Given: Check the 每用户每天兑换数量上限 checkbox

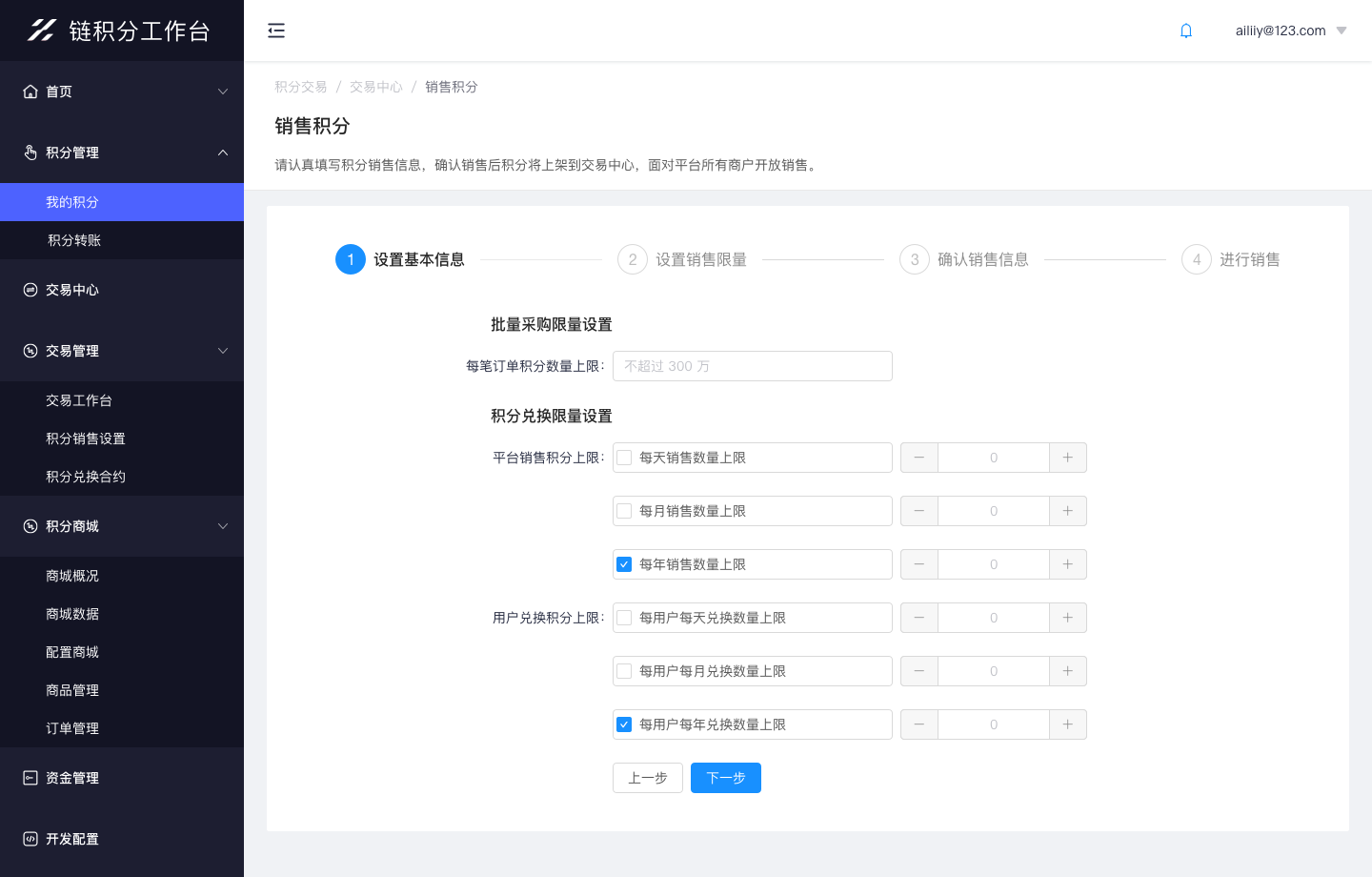Looking at the screenshot, I should (624, 618).
